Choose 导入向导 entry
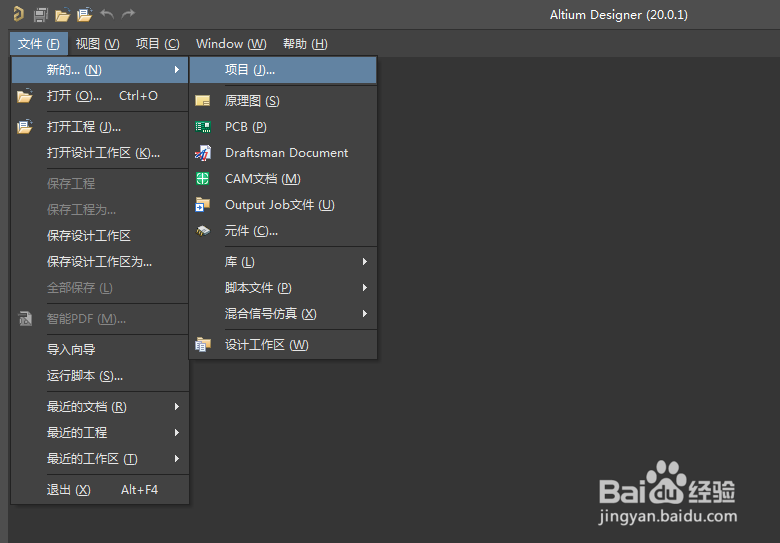 pyautogui.click(x=100, y=350)
